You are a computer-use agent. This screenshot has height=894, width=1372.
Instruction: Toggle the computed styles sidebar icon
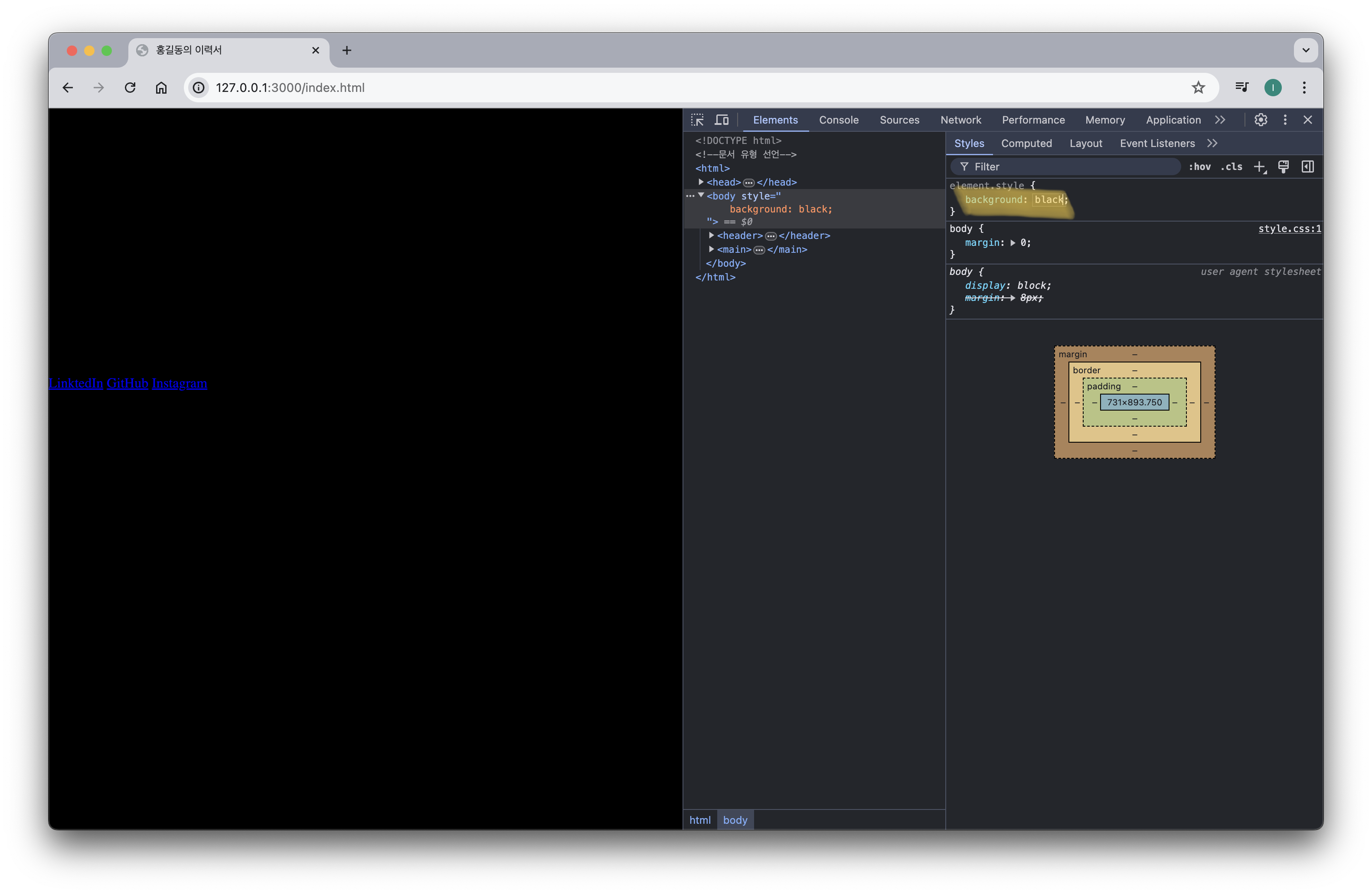coord(1307,167)
